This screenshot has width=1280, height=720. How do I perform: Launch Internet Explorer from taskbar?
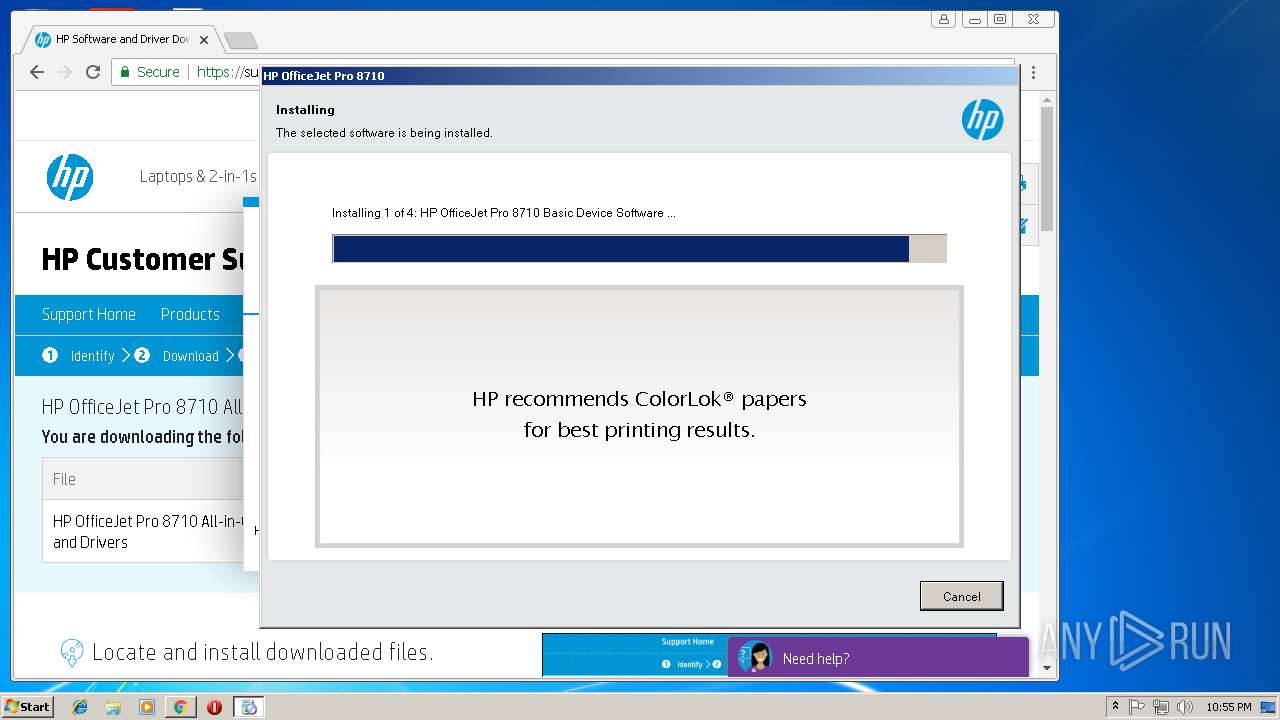80,707
